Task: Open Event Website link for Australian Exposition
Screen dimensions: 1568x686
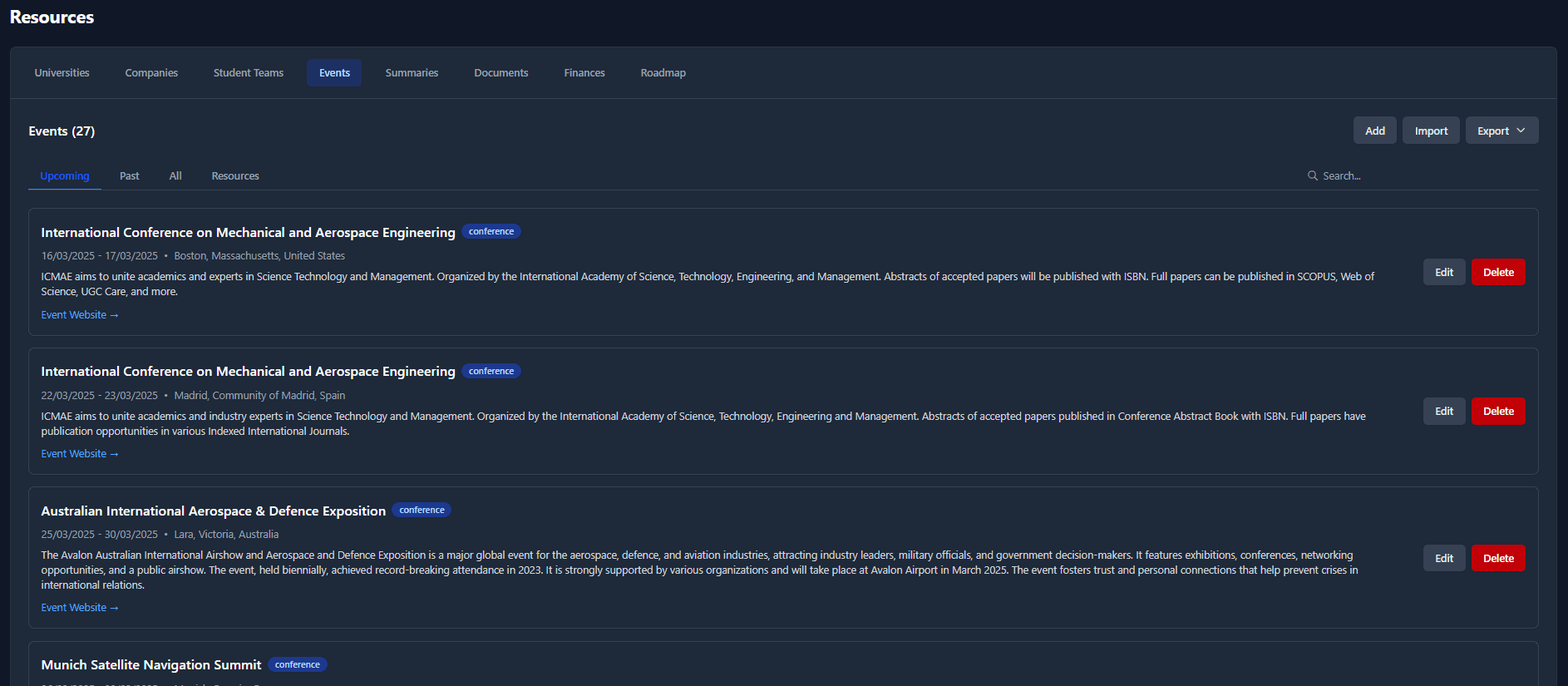Action: 80,608
